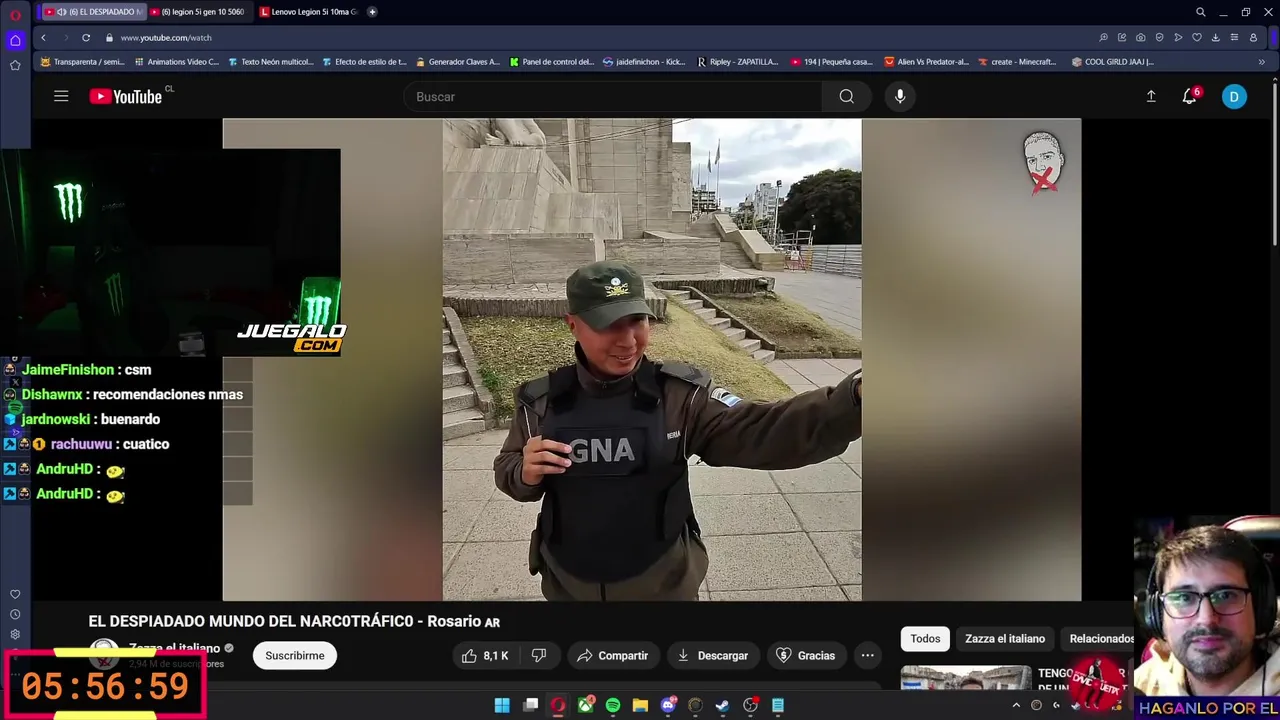The width and height of the screenshot is (1280, 720).
Task: Open the Opera GX corner home icon
Action: coord(15,40)
